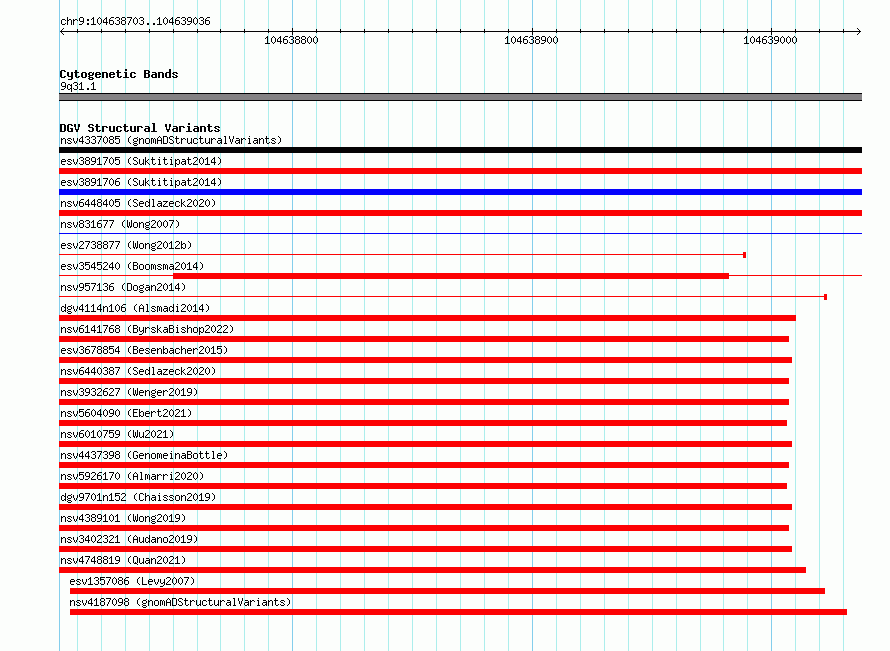Image resolution: width=890 pixels, height=651 pixels.
Task: Click esv3678854 (Besenbacher2015) label
Action: point(144,350)
